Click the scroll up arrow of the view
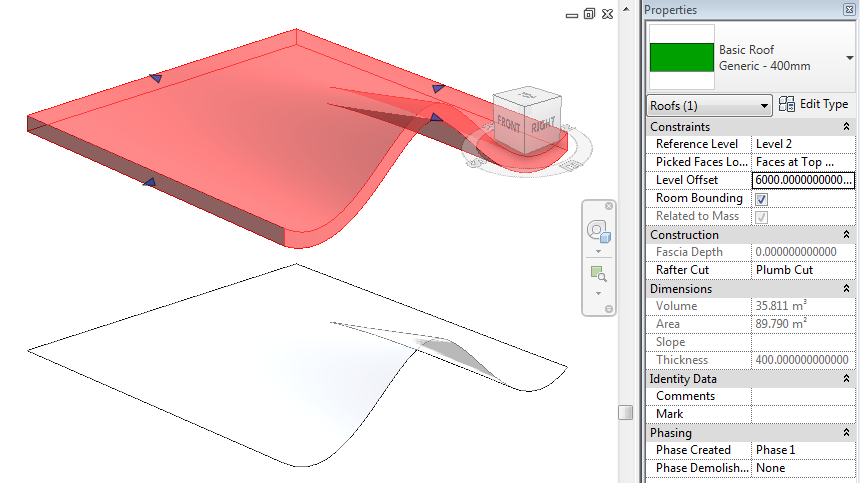 click(x=626, y=9)
